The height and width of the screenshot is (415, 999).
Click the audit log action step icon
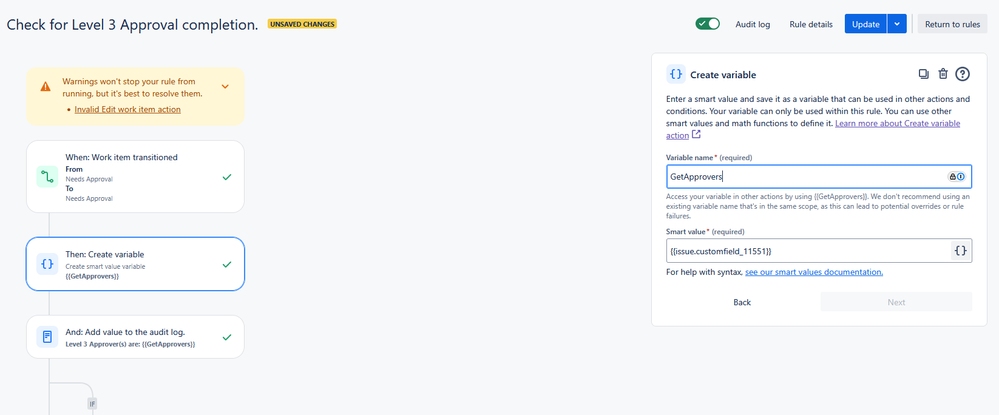(47, 337)
